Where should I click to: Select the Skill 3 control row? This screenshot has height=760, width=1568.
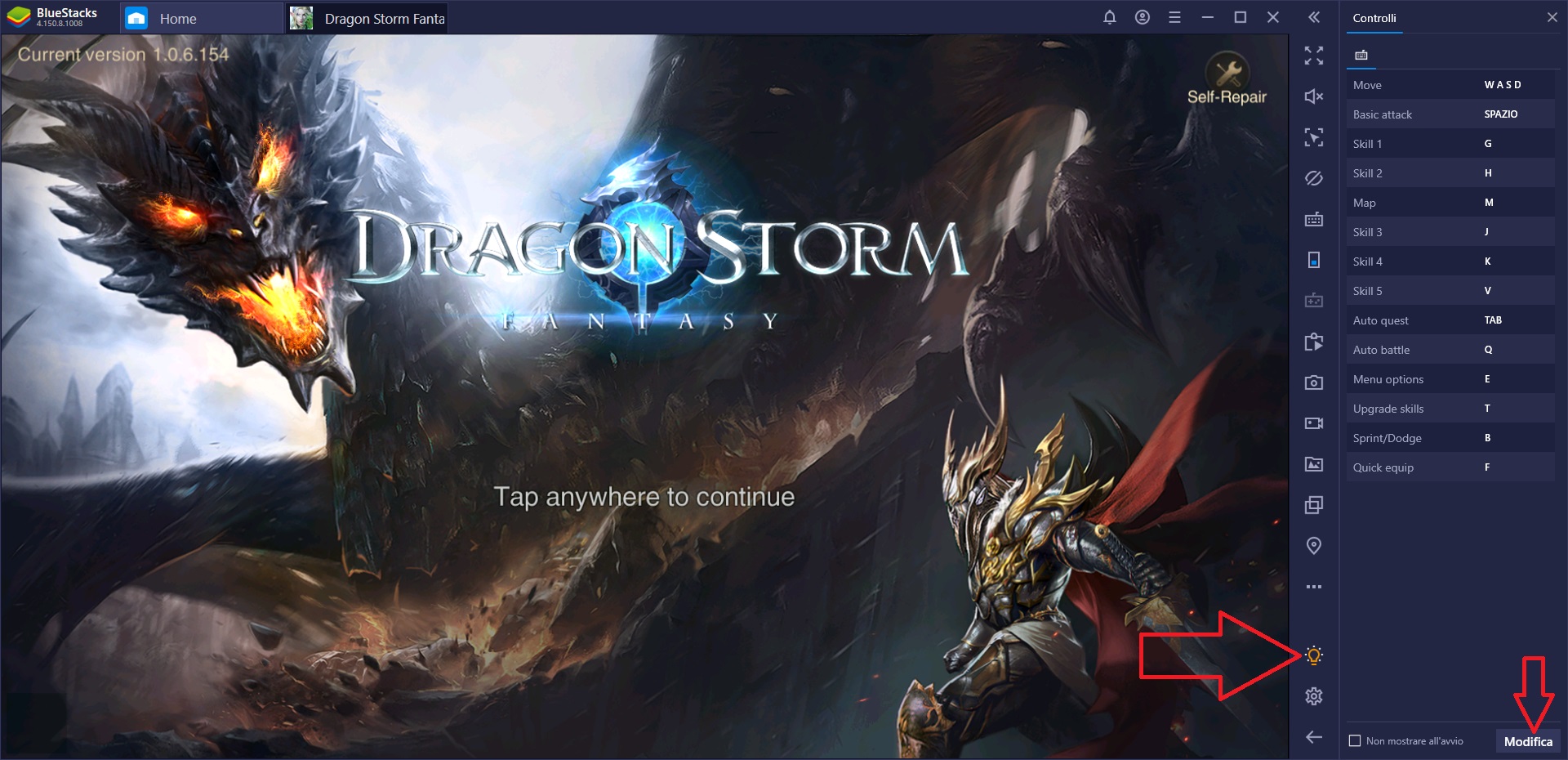(x=1450, y=232)
